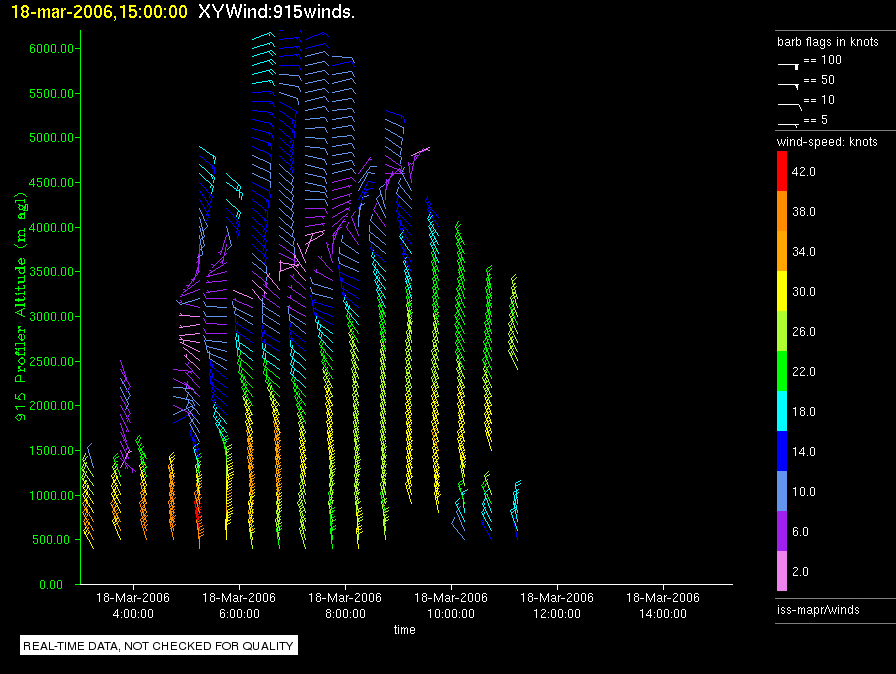Click the iss-mapr/winds legend label
This screenshot has width=896, height=674.
click(x=818, y=609)
